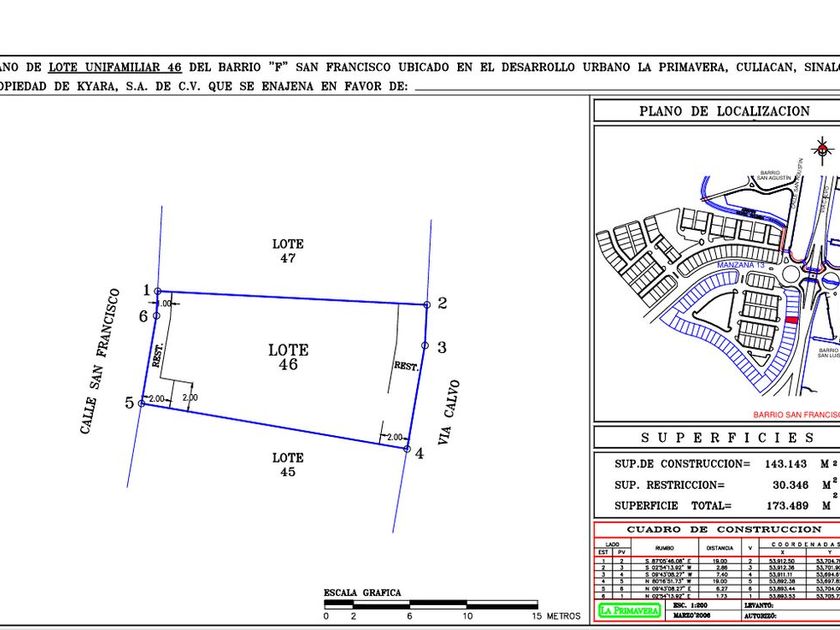Click vertex circle number 2
The height and width of the screenshot is (630, 840).
point(427,305)
